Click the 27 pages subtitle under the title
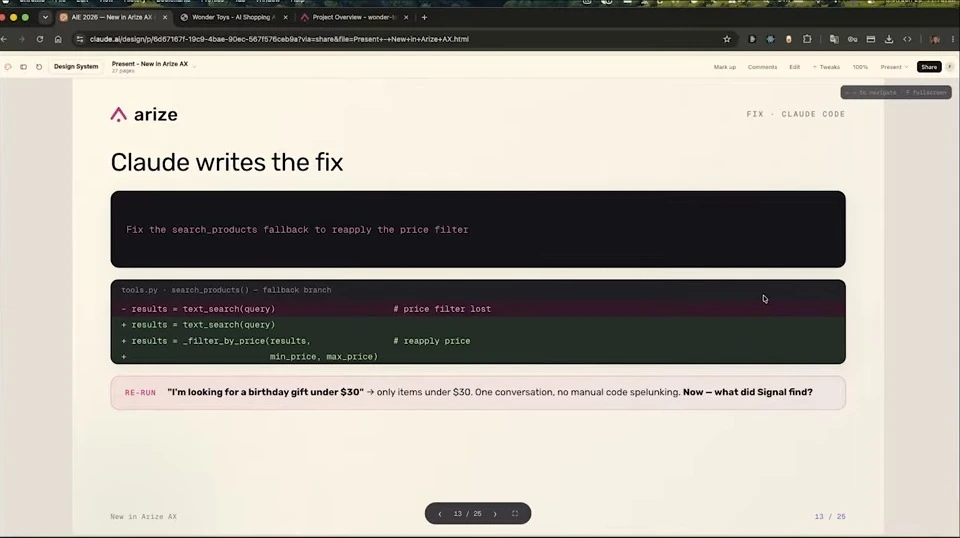Screen dimensions: 960x538 click(123, 71)
